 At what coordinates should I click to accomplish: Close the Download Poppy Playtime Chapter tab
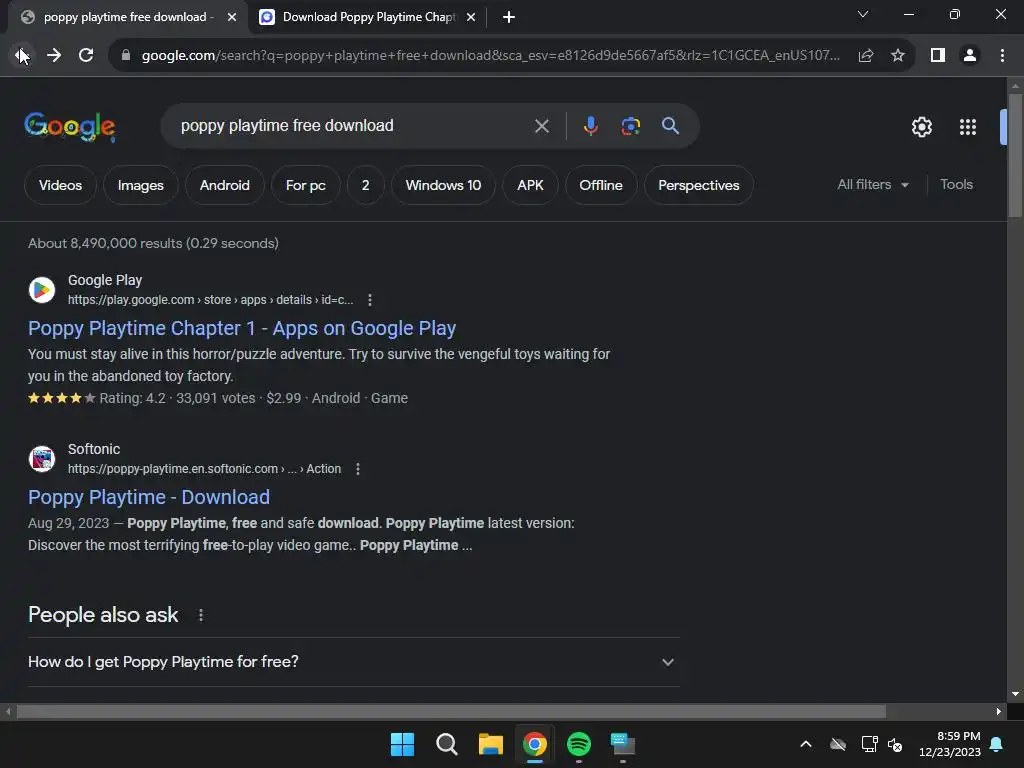pyautogui.click(x=470, y=17)
